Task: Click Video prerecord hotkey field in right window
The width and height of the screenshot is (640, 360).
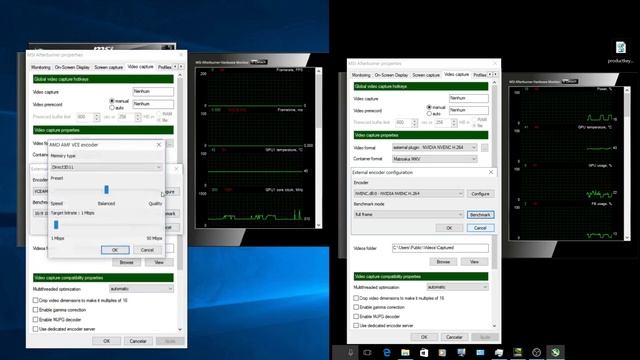Action: point(469,110)
